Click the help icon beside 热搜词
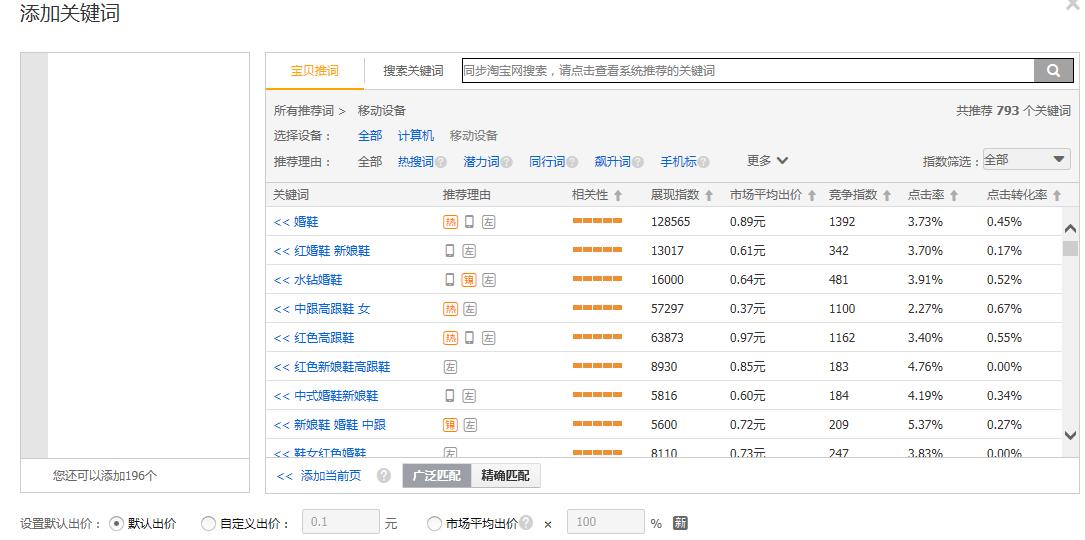This screenshot has height=540, width=1085. [x=441, y=162]
